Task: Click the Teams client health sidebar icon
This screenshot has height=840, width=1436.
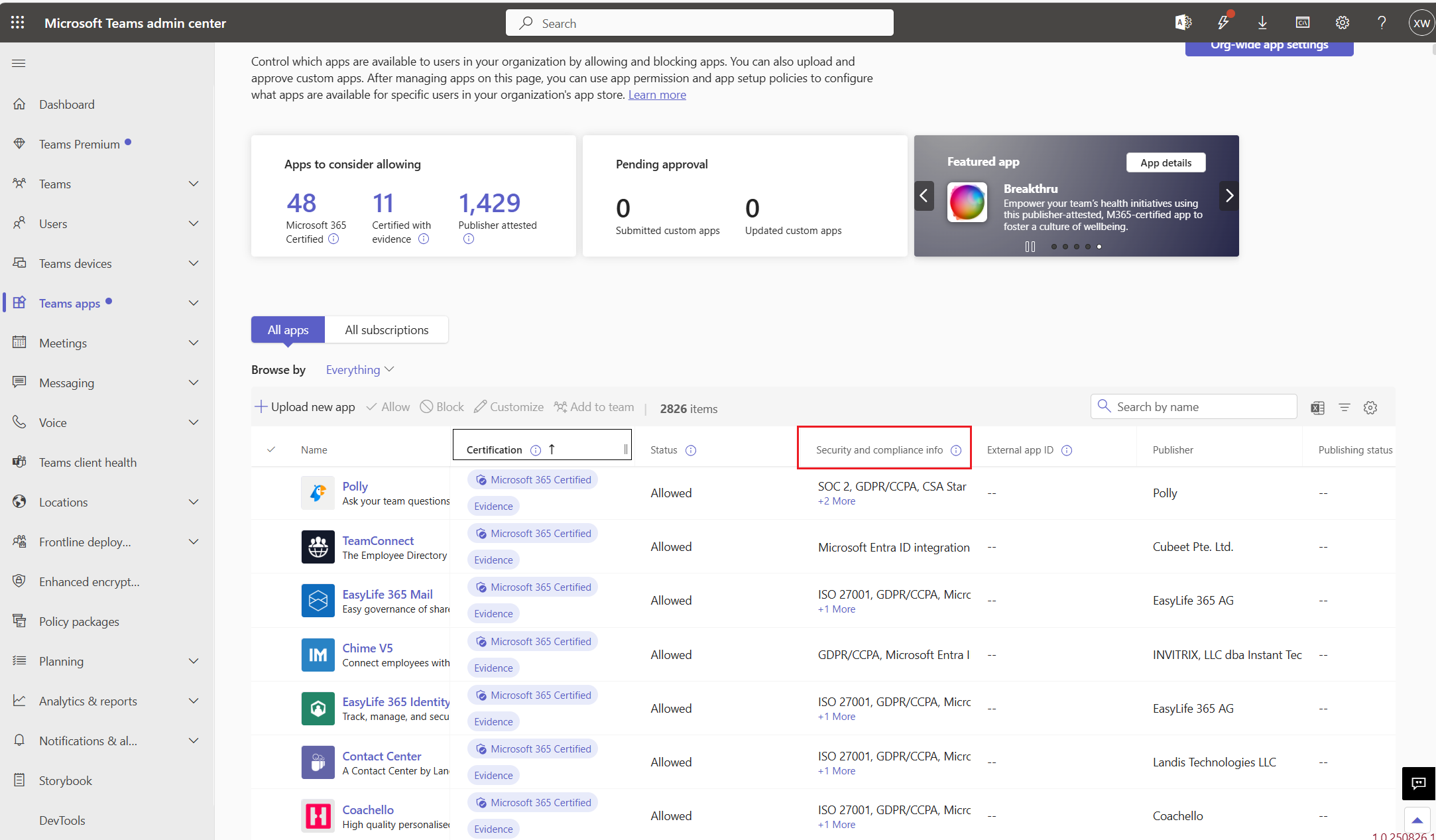Action: (x=19, y=462)
